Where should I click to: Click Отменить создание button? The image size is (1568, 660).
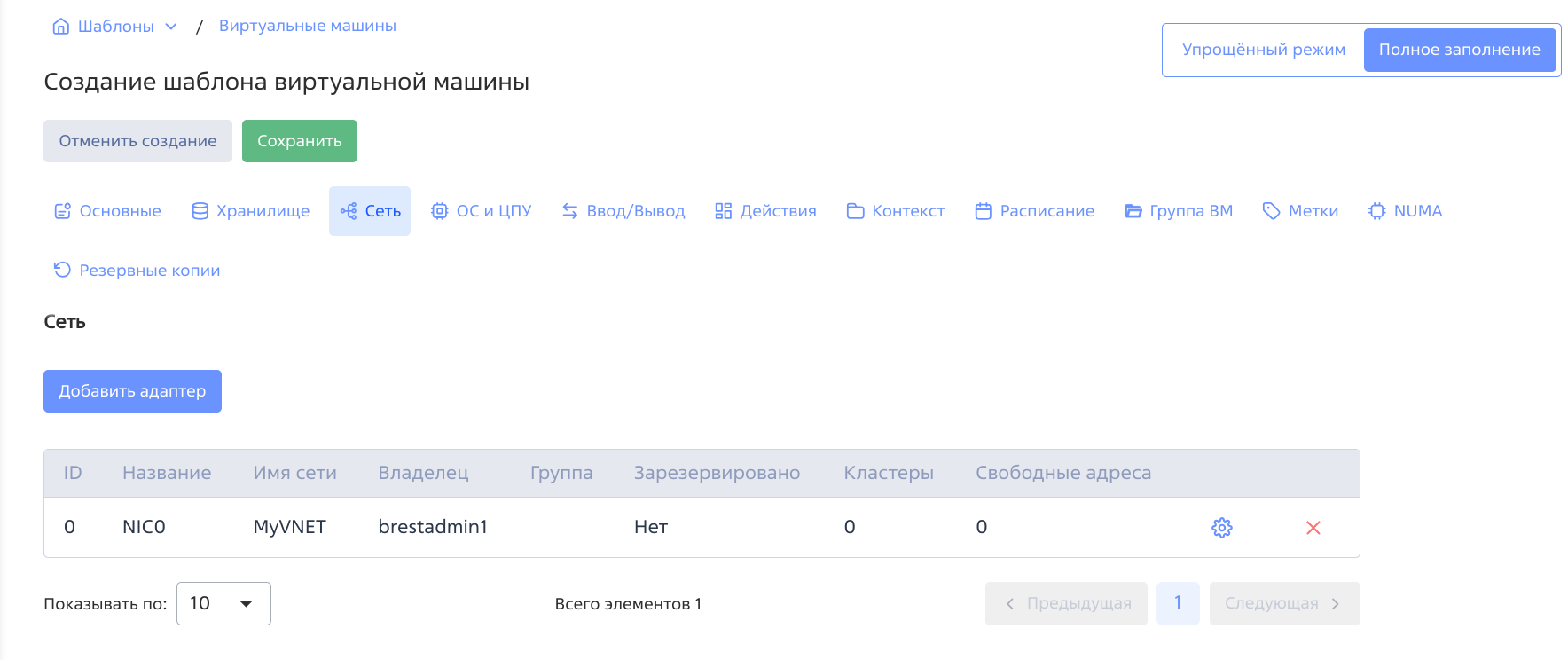pyautogui.click(x=137, y=141)
